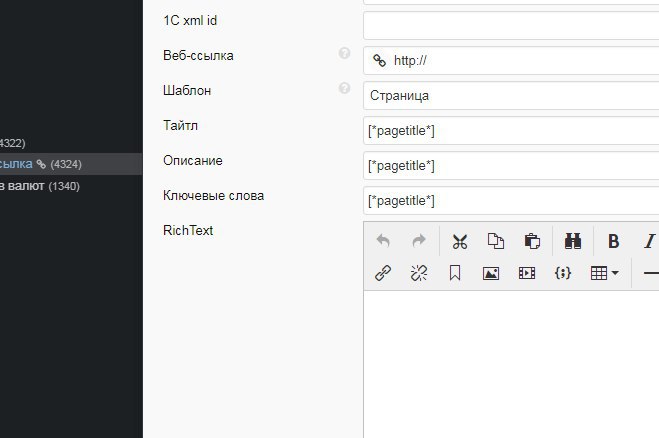
Task: Click the Тайтл input field
Action: (x=511, y=131)
